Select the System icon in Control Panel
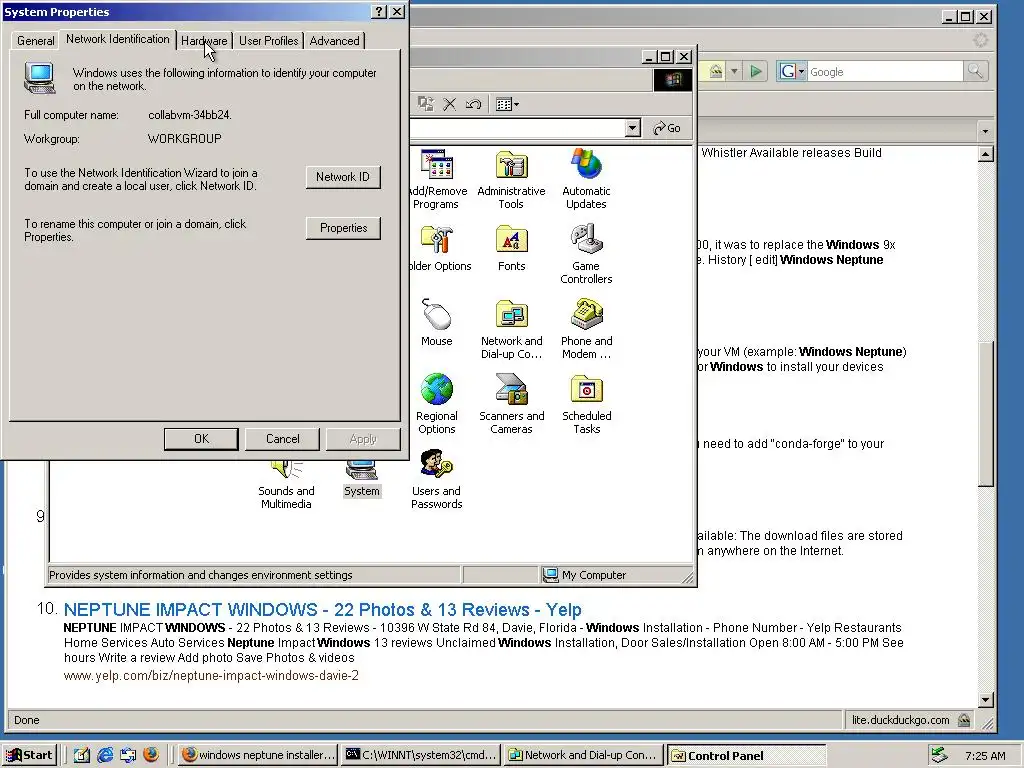Viewport: 1024px width, 768px height. coord(361,480)
